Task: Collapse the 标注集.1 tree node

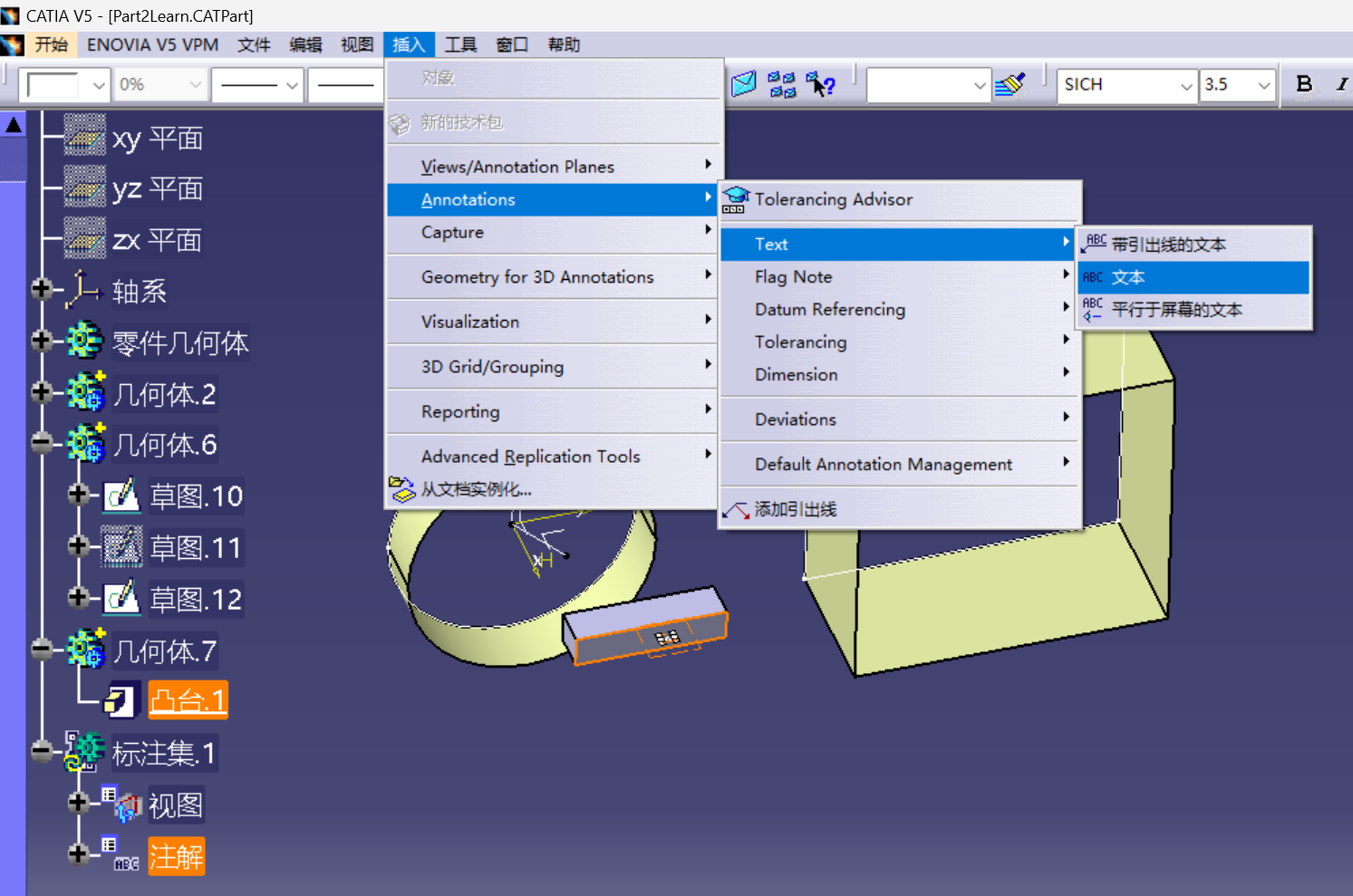Action: [x=41, y=751]
